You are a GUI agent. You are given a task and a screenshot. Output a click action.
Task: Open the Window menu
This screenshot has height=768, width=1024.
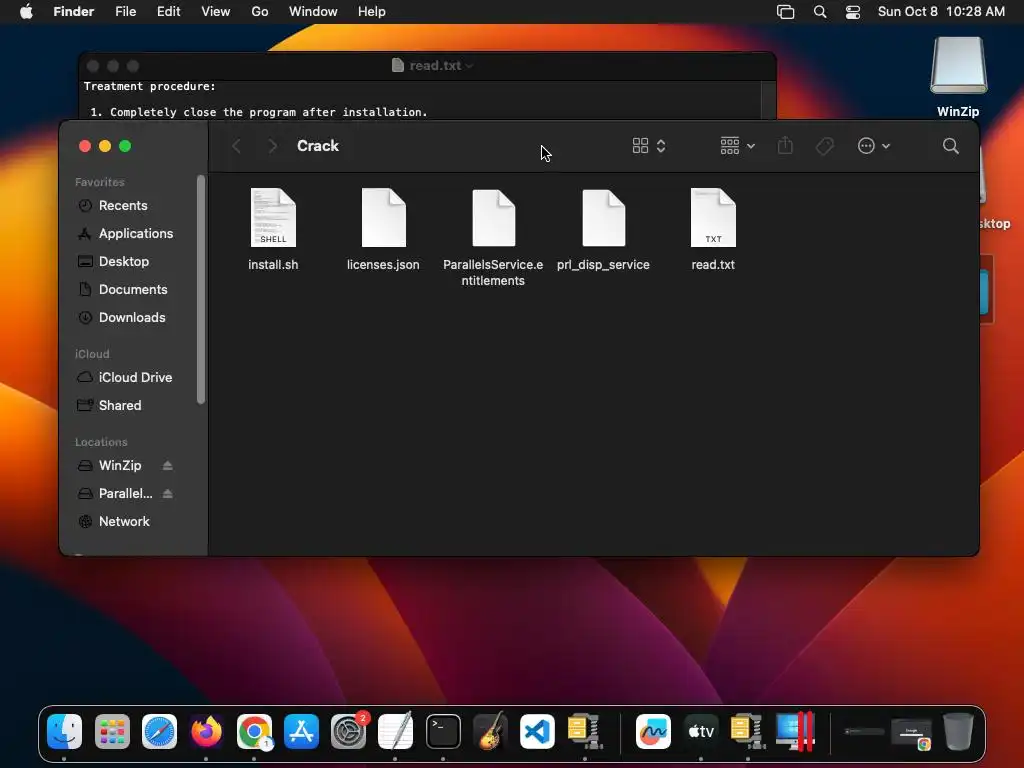point(313,12)
